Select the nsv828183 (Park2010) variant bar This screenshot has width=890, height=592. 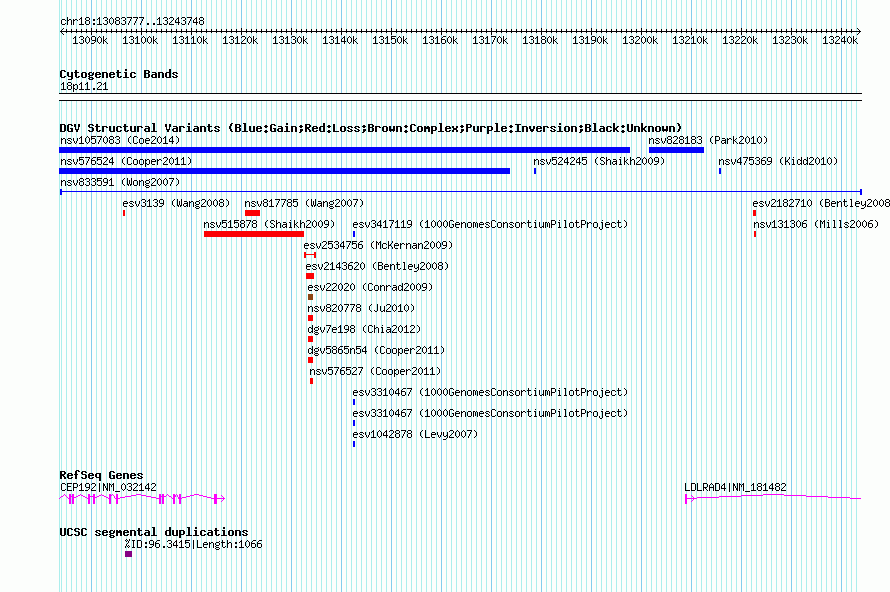click(676, 150)
